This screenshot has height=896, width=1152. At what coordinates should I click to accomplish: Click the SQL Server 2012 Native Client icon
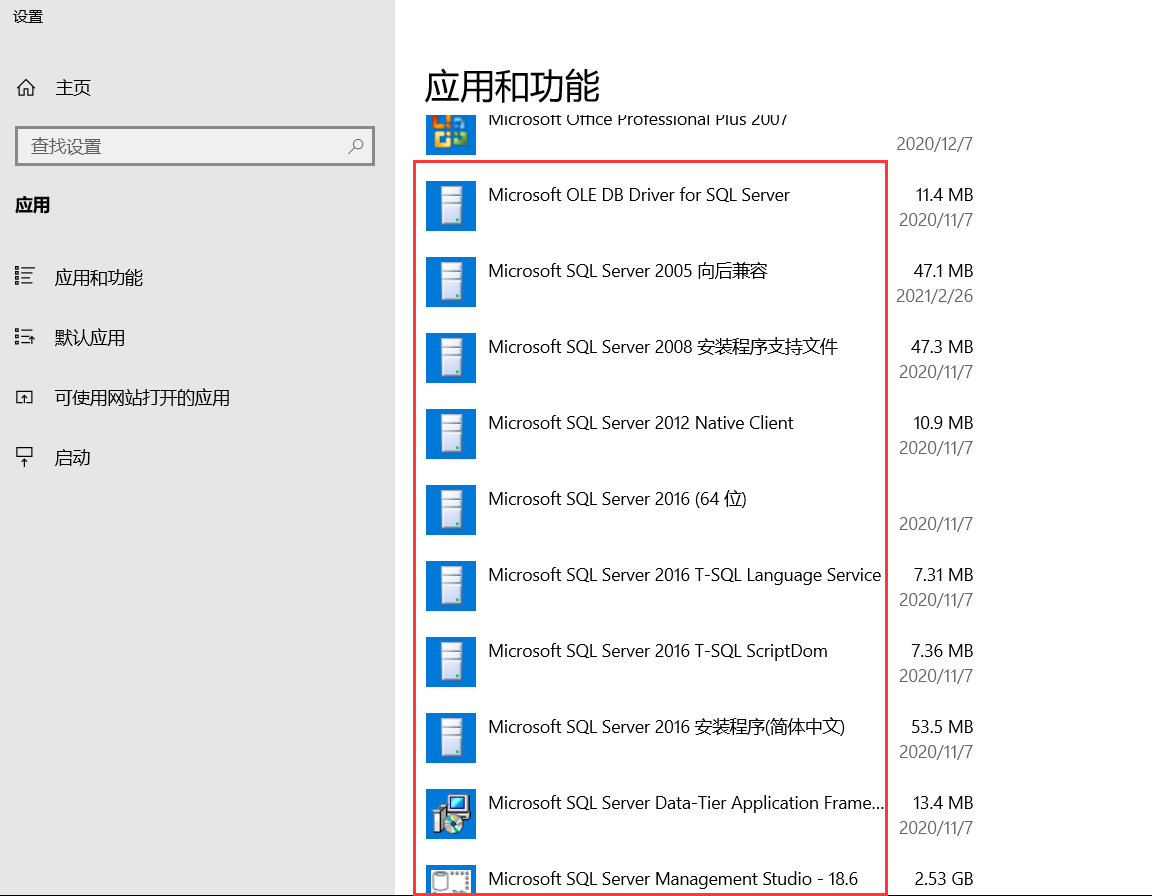[450, 434]
